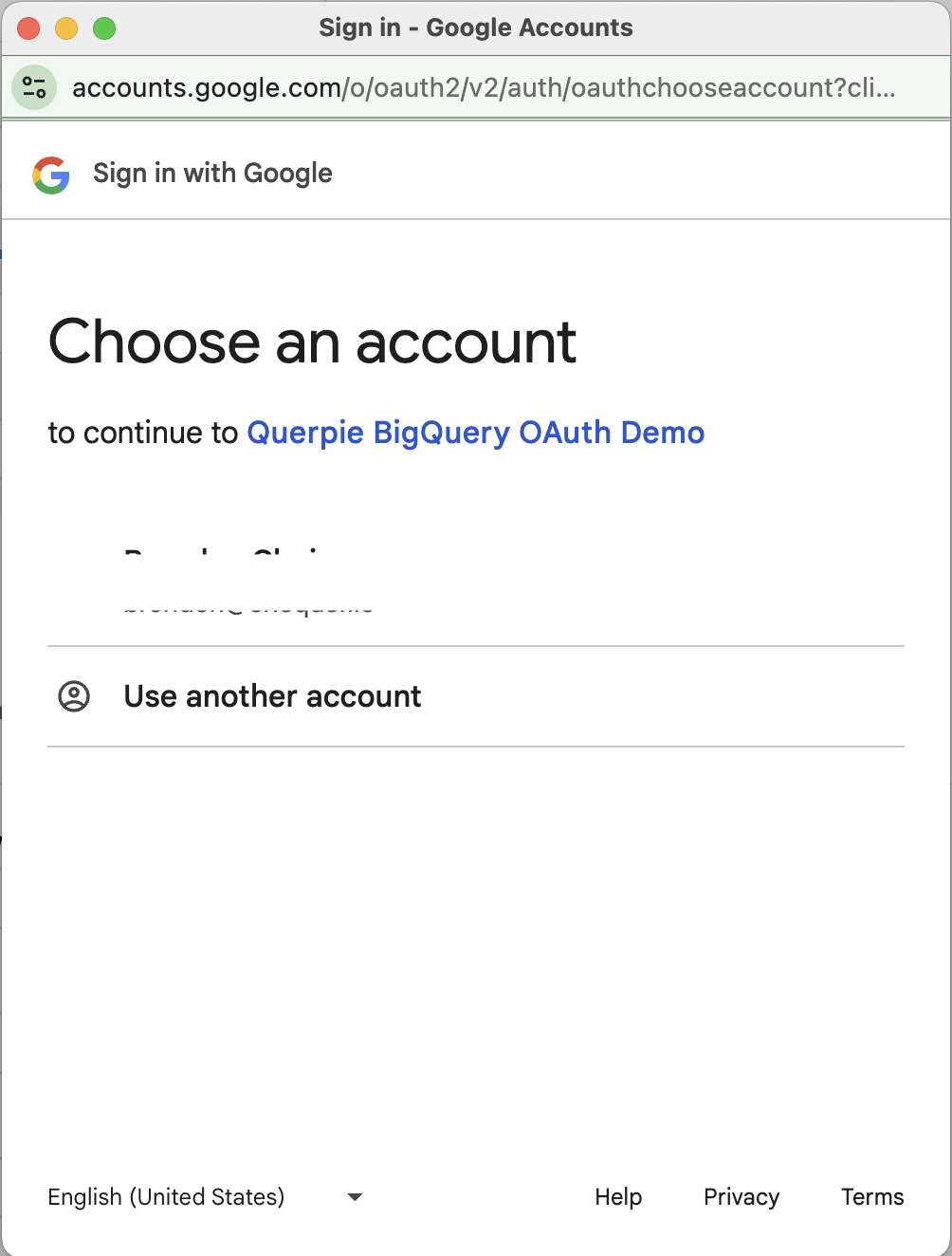Viewport: 952px width, 1256px height.
Task: Close the Google sign-in window
Action: pyautogui.click(x=28, y=28)
